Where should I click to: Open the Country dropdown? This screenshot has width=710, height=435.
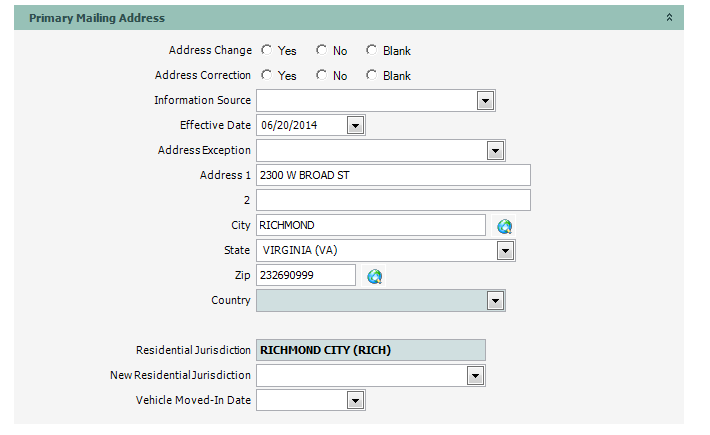[494, 300]
